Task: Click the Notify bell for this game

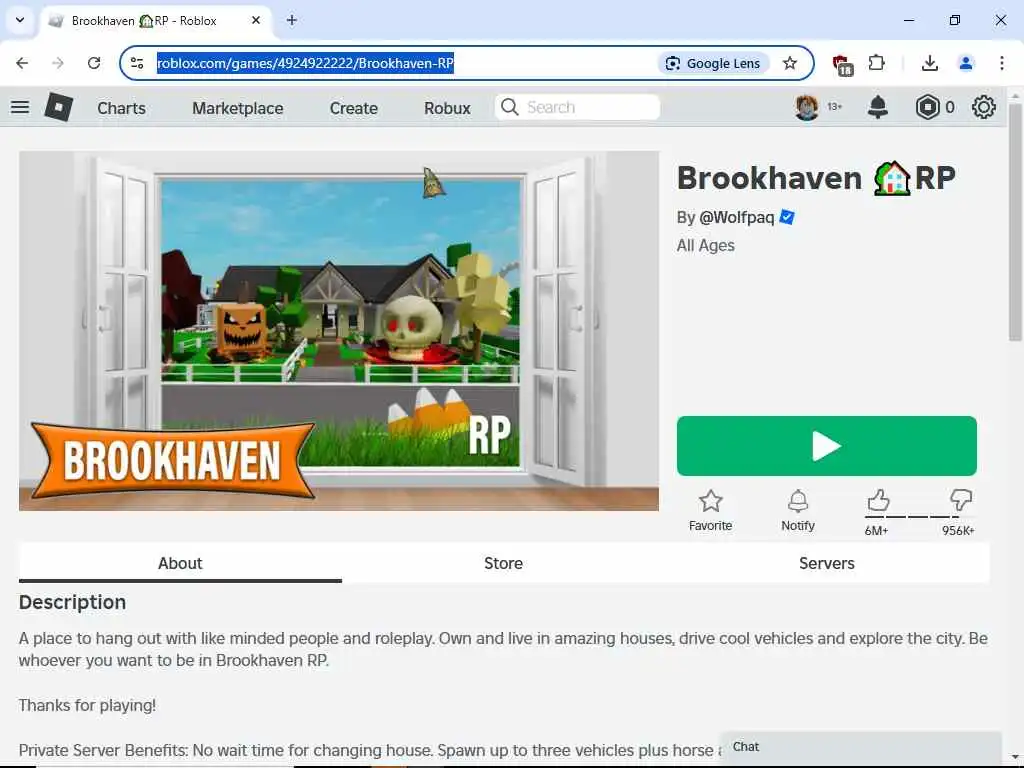Action: [798, 502]
